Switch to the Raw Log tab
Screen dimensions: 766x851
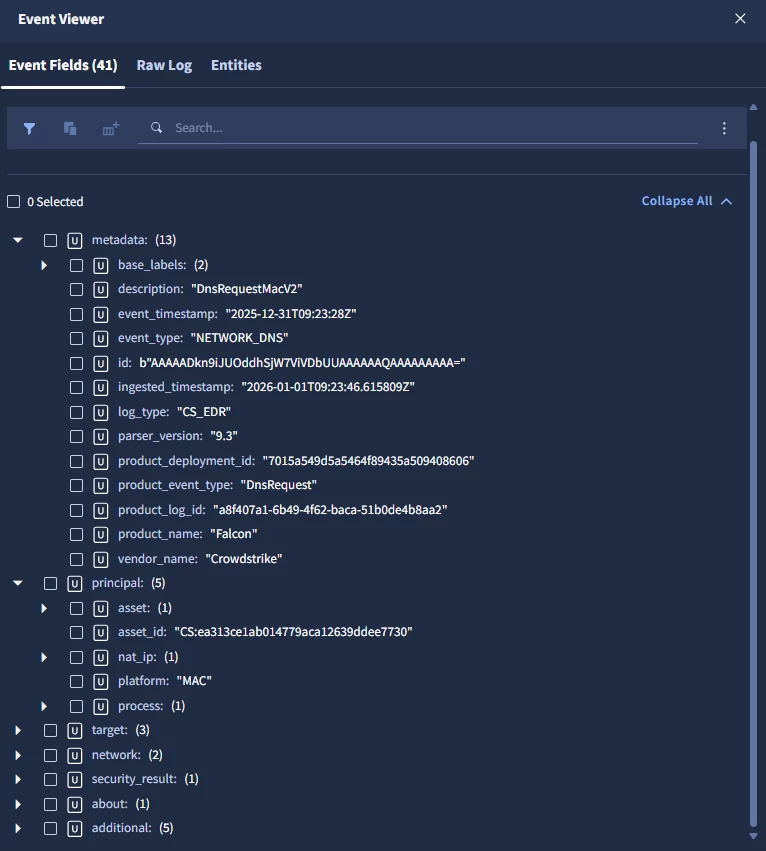pyautogui.click(x=164, y=65)
